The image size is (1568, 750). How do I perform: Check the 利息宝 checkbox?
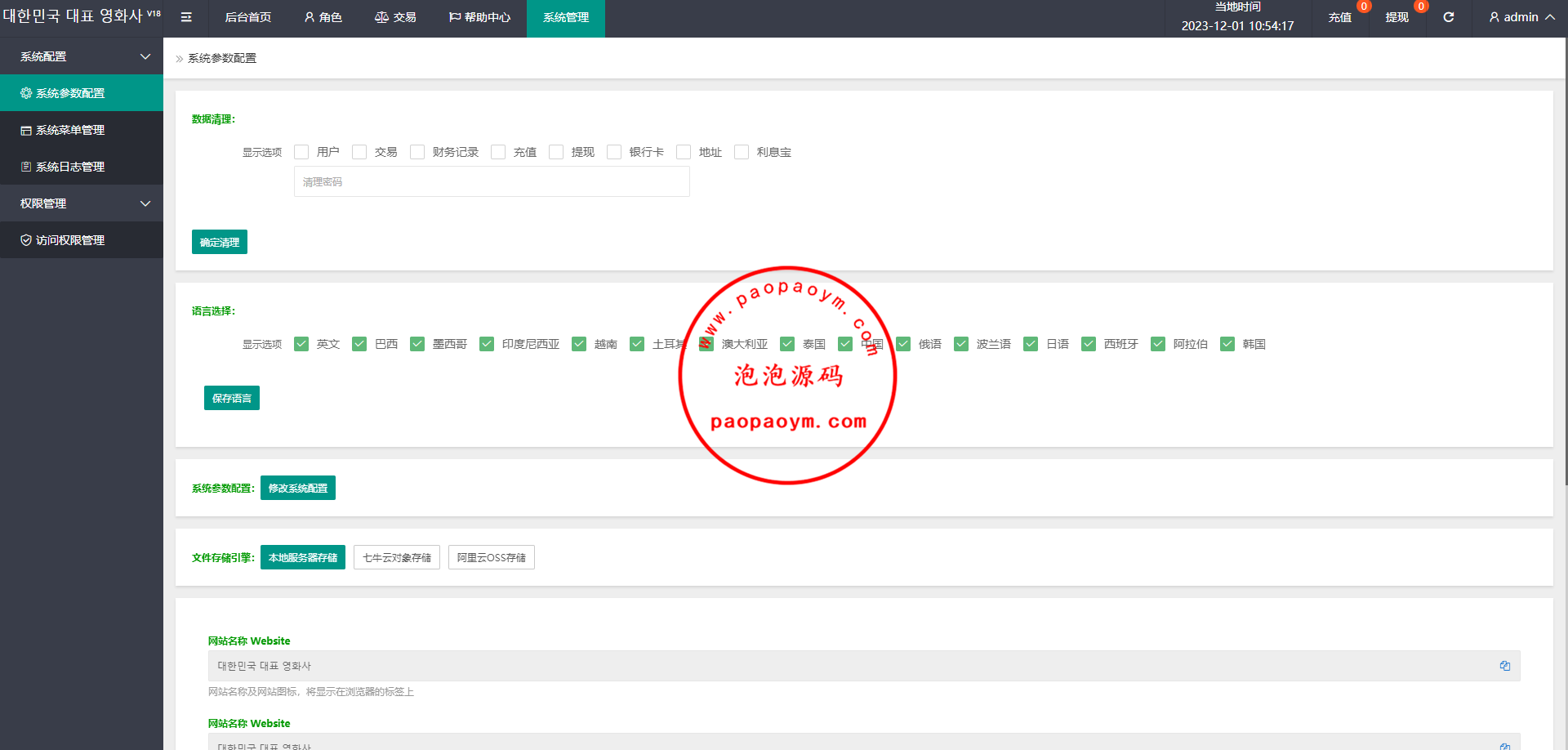click(742, 152)
